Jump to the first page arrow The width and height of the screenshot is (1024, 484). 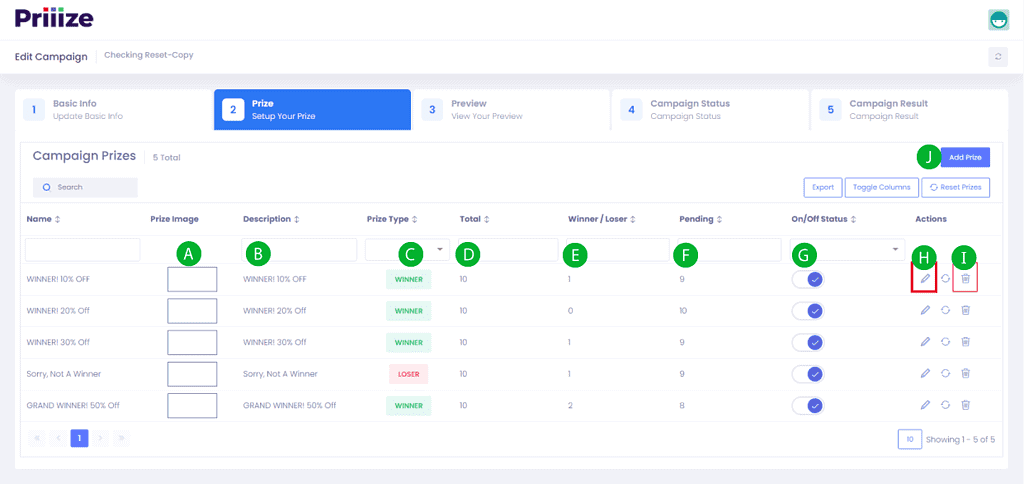click(37, 438)
